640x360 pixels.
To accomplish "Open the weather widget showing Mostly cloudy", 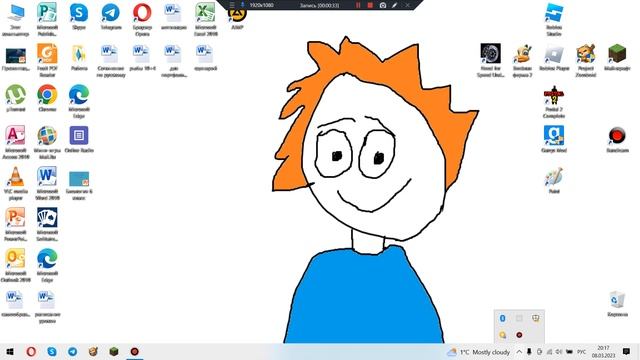I will (x=478, y=352).
